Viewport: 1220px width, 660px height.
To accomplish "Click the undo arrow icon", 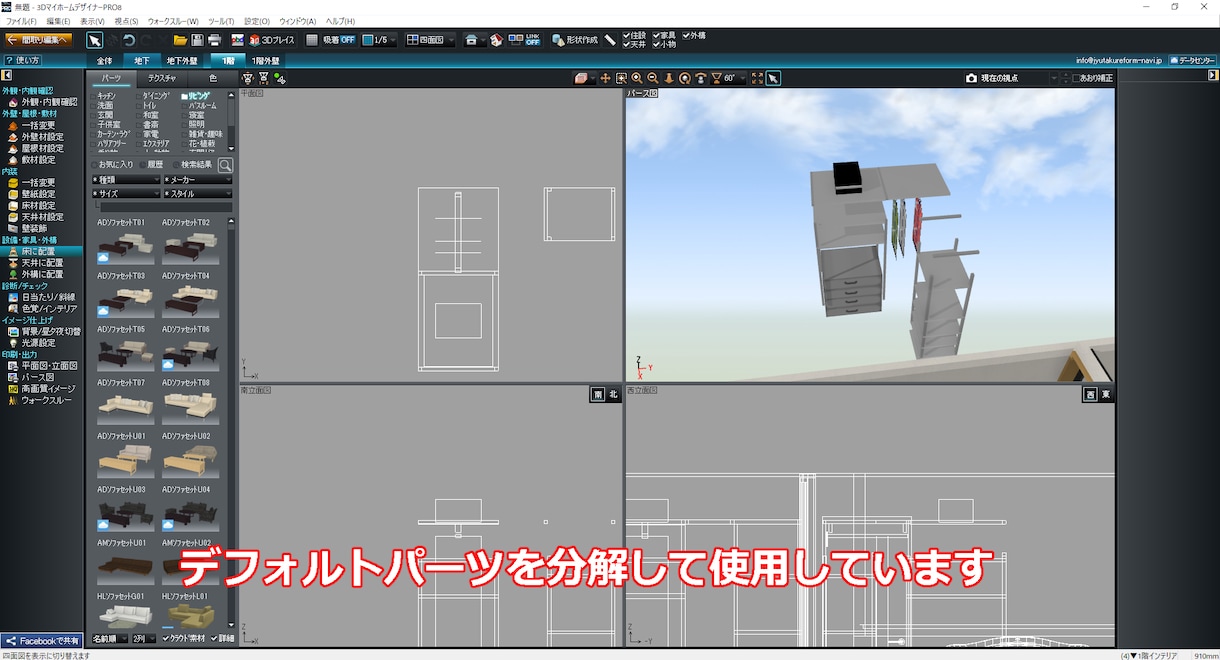I will [129, 40].
